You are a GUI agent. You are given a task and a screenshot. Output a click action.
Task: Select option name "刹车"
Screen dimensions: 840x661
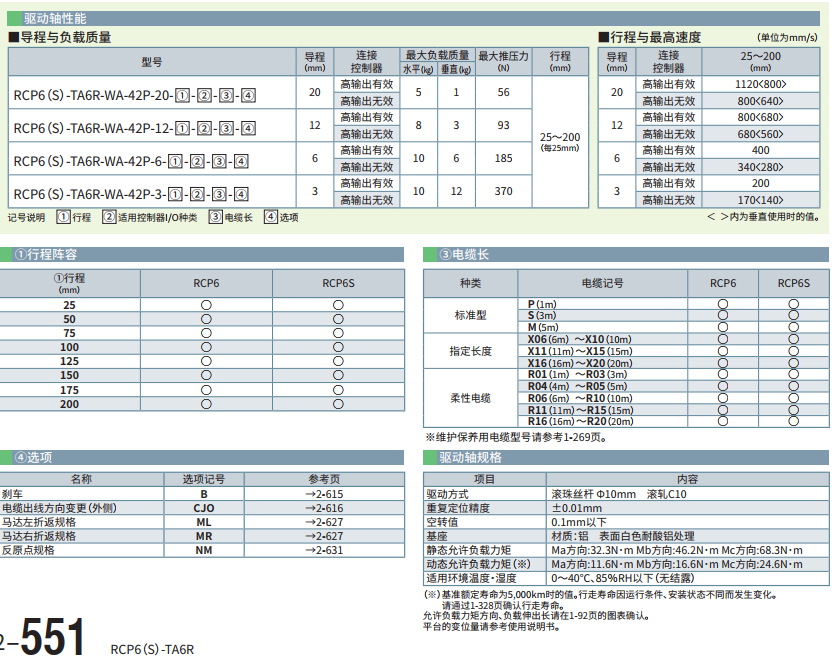[x=12, y=494]
